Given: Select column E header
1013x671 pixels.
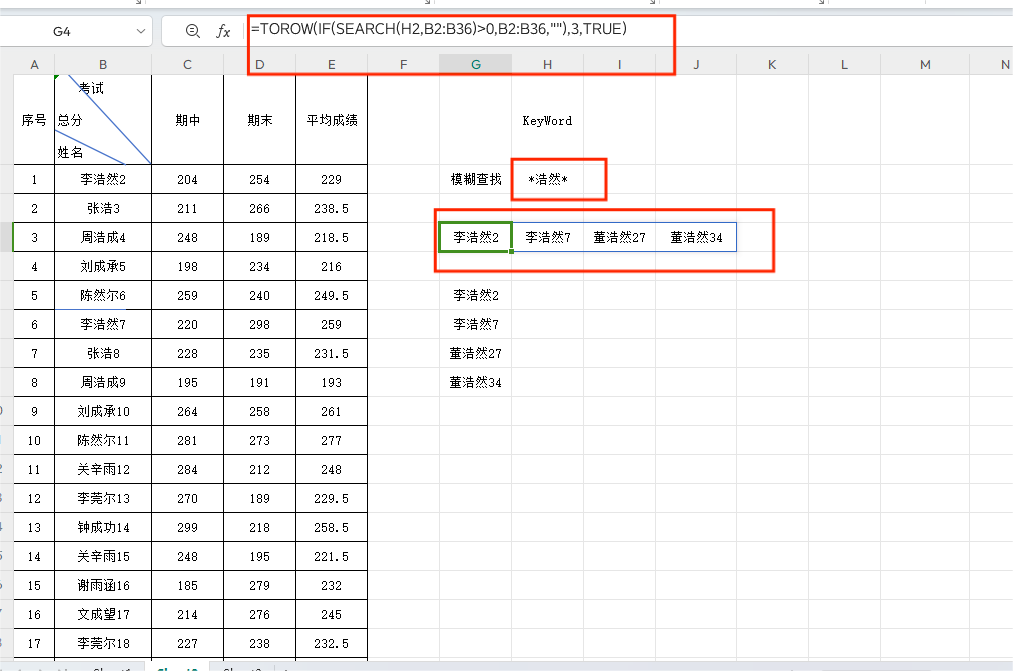Looking at the screenshot, I should click(331, 65).
